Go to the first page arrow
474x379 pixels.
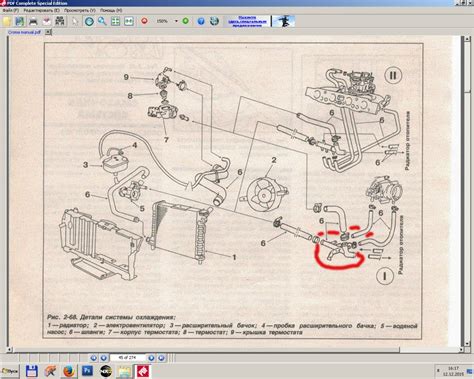[x=93, y=358]
